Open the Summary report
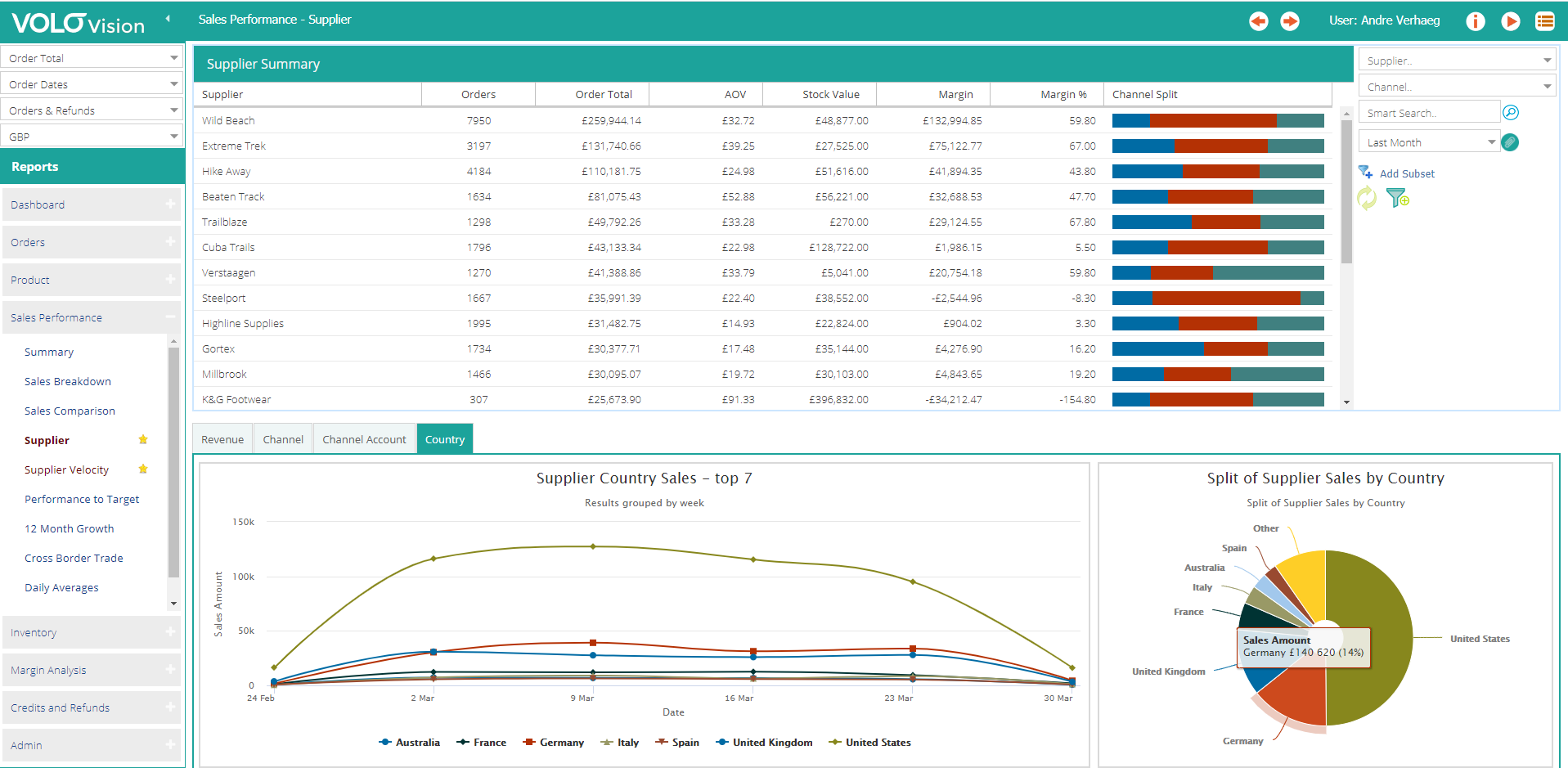Screen dimensions: 1568x768 point(49,353)
